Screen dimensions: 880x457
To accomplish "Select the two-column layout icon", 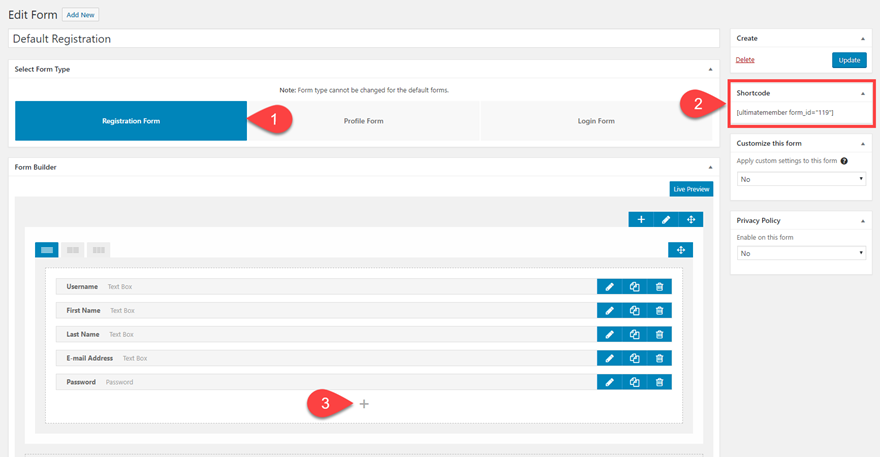I will [73, 250].
